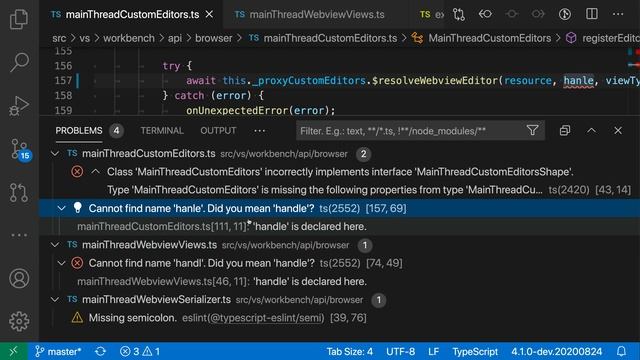
Task: Click the timeline clock icon in editor toolbar
Action: [565, 14]
